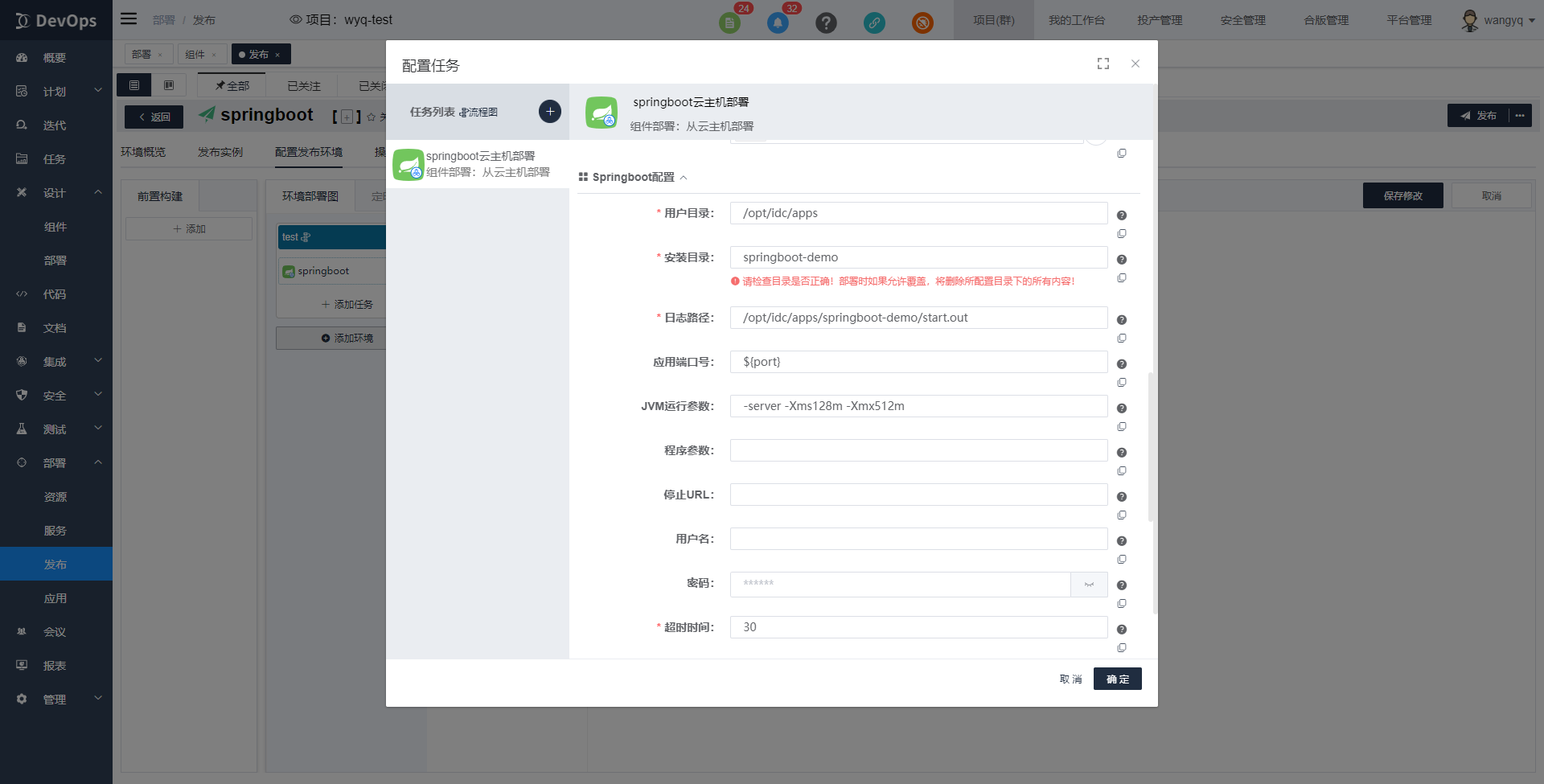Open the green to-do icon showing 24

click(x=730, y=23)
